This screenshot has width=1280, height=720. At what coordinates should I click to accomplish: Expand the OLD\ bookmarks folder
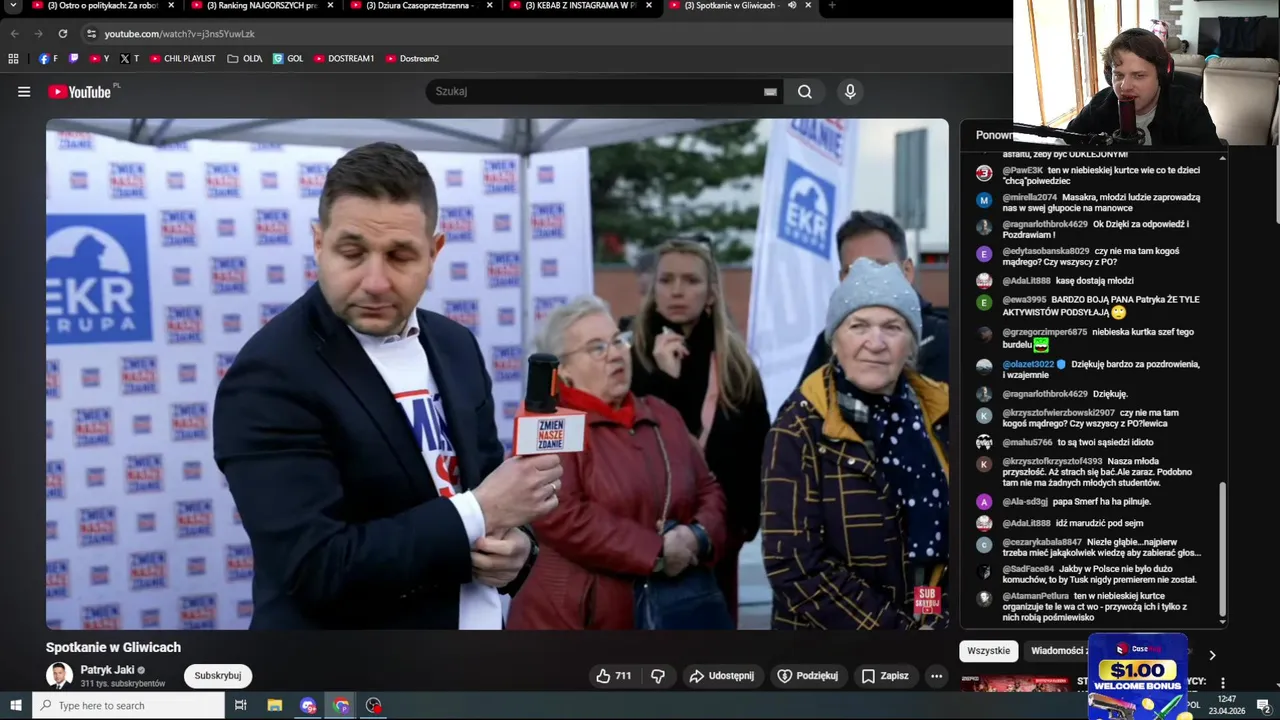click(245, 59)
